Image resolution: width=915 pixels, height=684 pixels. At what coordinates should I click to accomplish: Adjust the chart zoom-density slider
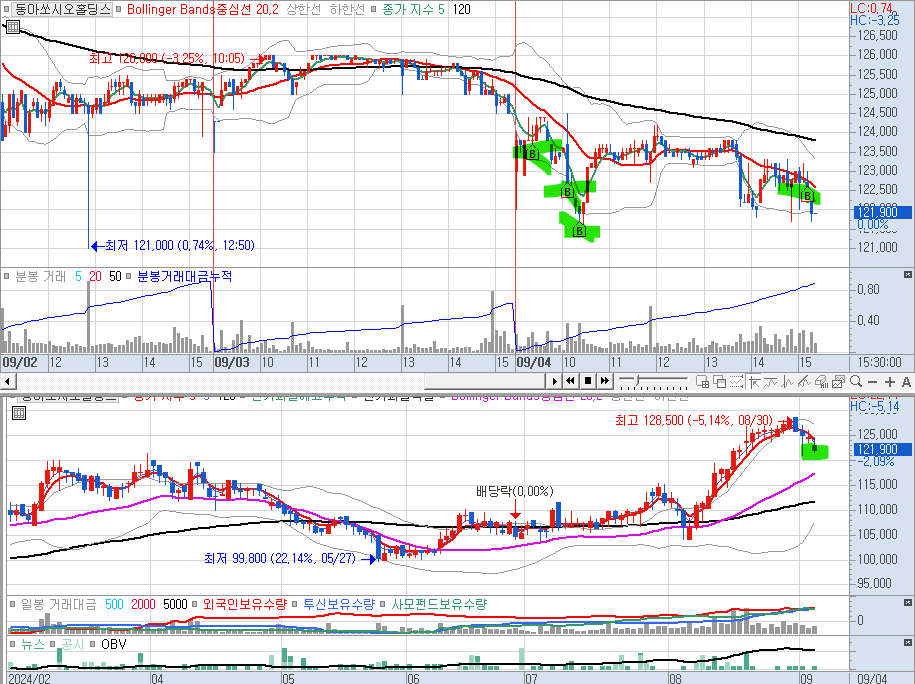tap(654, 382)
